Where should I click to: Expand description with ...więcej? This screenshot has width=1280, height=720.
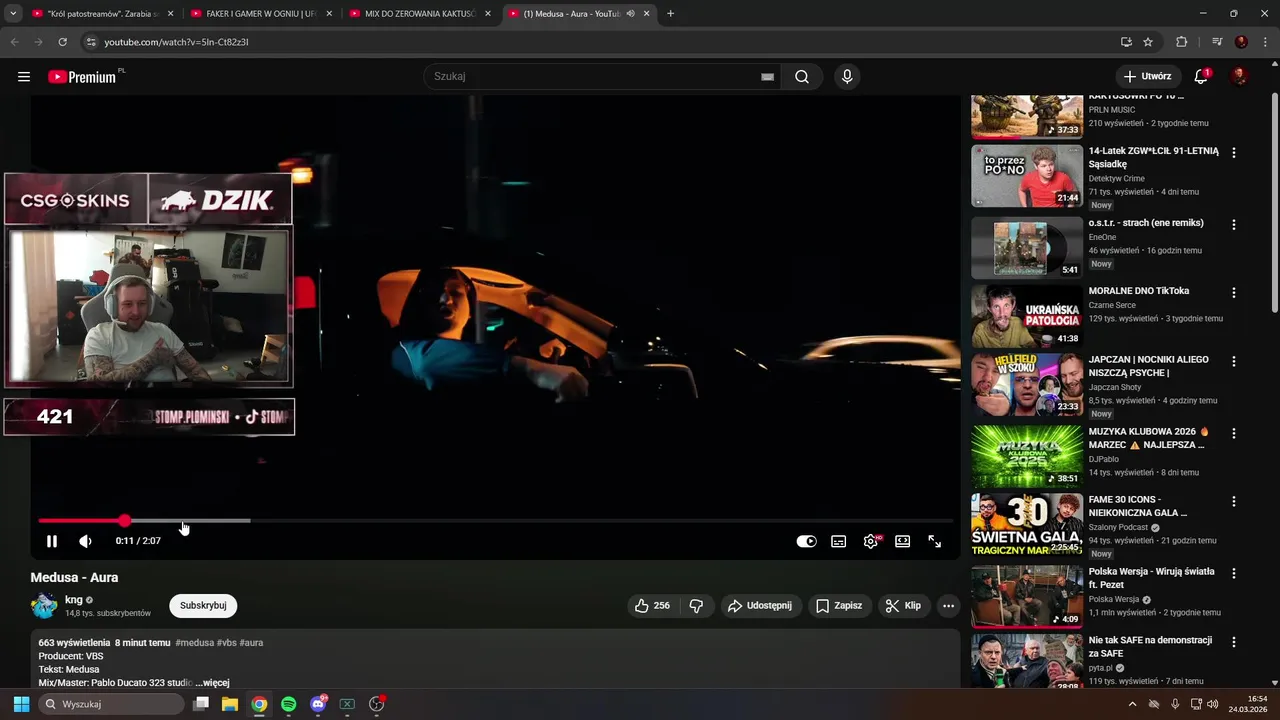tap(212, 683)
